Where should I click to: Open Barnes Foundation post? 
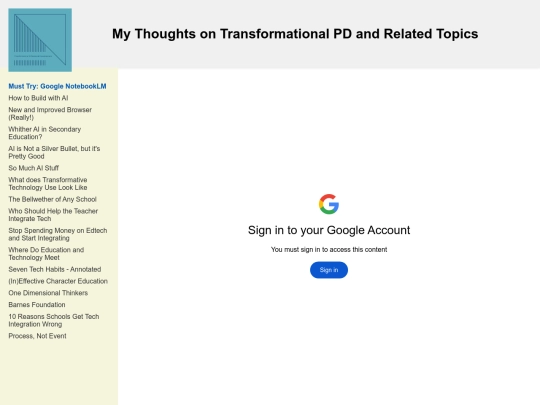coord(37,305)
